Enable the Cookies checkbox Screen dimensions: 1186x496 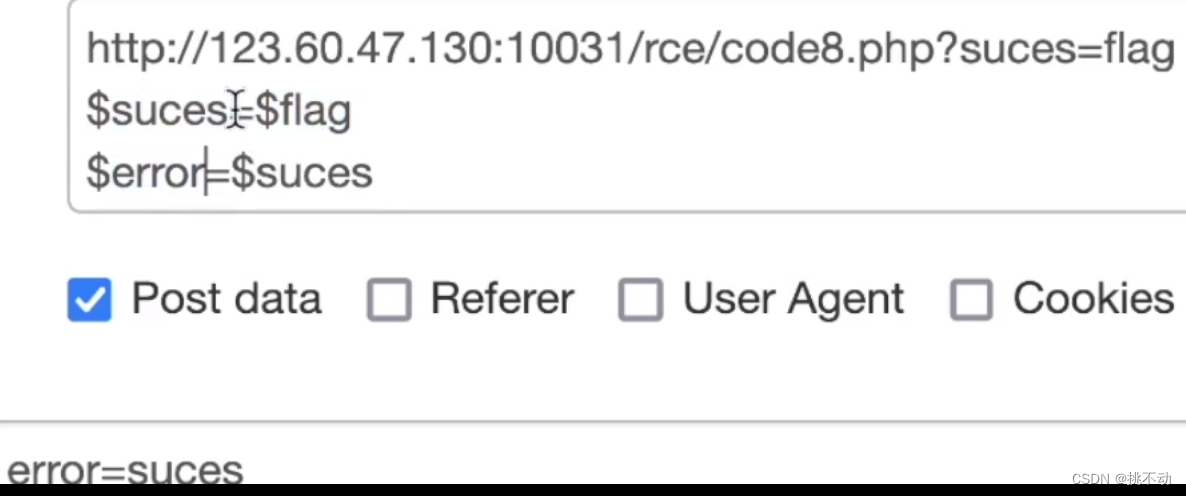[x=971, y=300]
